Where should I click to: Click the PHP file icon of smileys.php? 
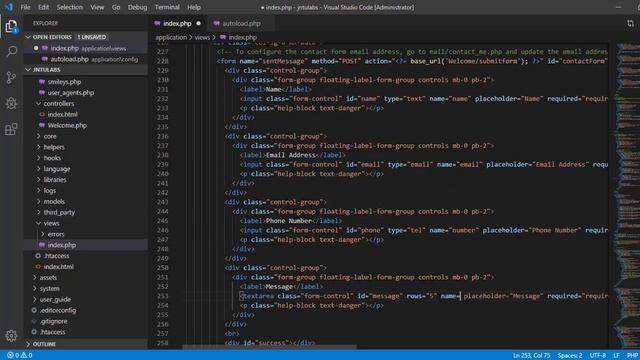click(x=42, y=82)
